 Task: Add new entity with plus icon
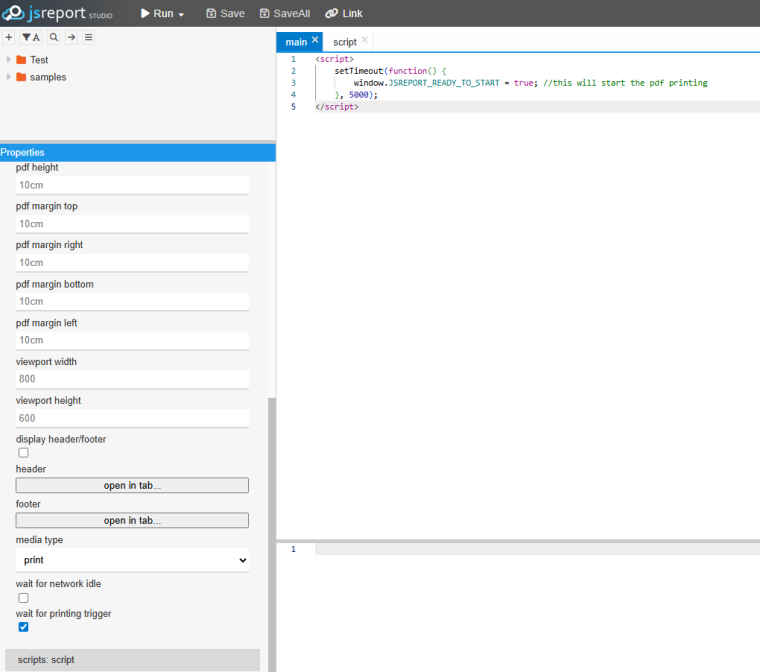(x=9, y=37)
